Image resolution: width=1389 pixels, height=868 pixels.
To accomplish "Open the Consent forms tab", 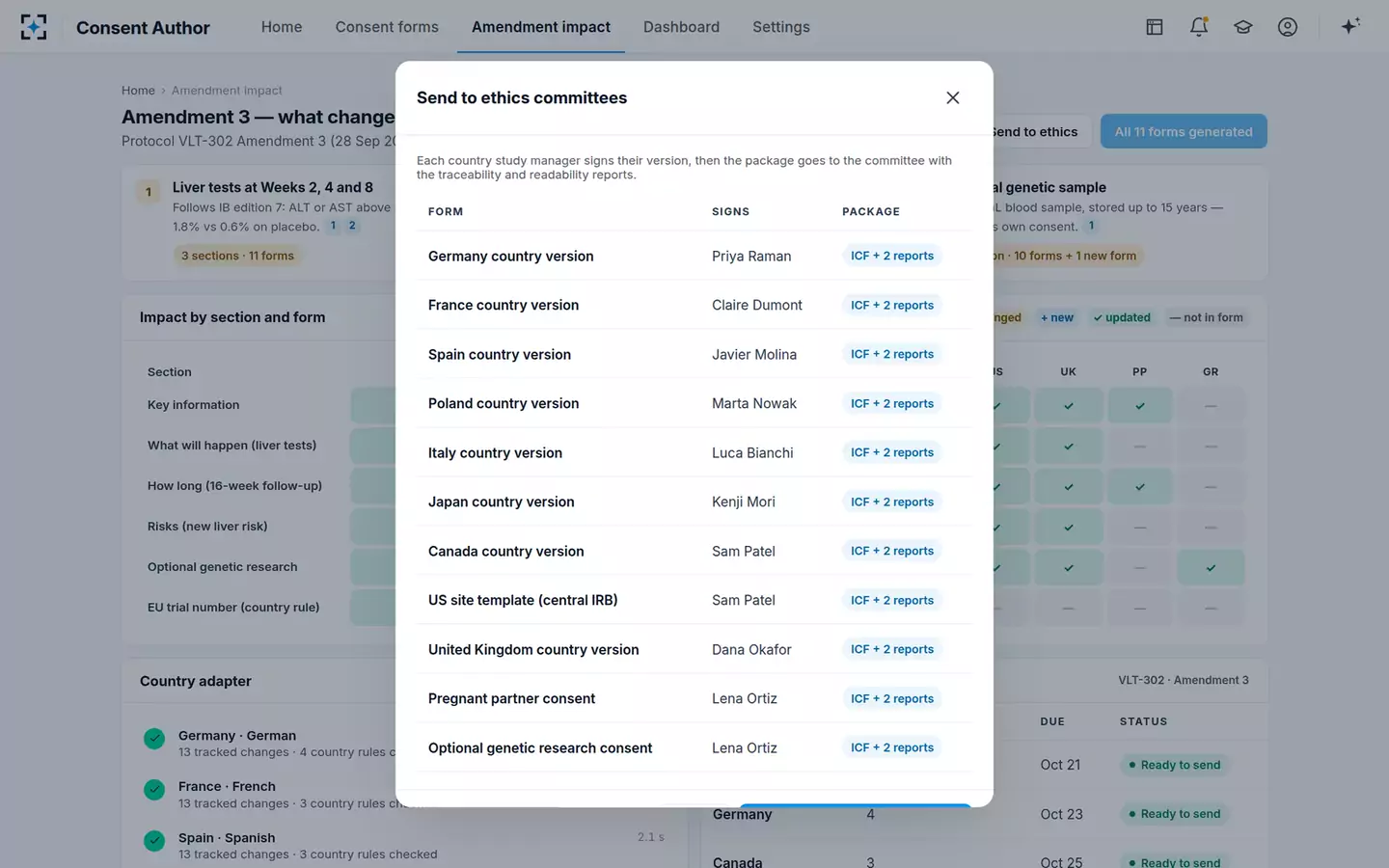I will coord(387,27).
